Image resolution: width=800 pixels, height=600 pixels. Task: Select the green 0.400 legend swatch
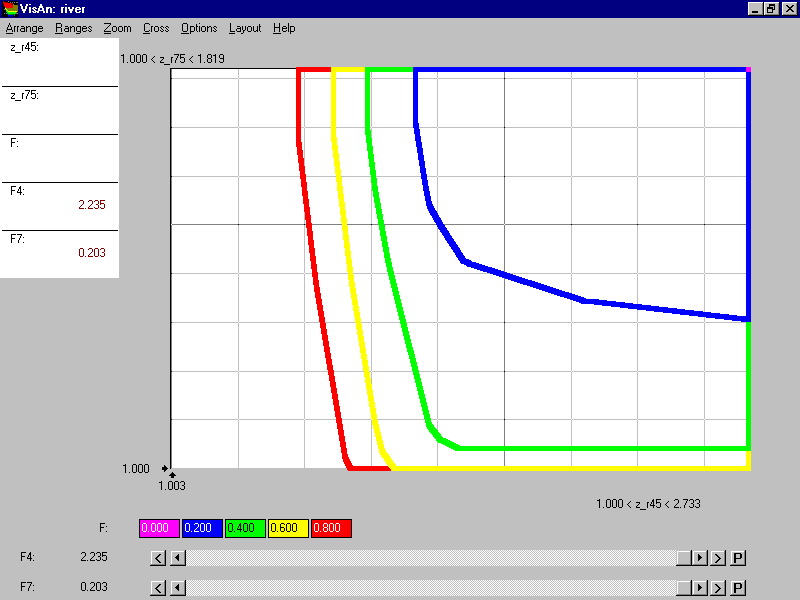[245, 528]
